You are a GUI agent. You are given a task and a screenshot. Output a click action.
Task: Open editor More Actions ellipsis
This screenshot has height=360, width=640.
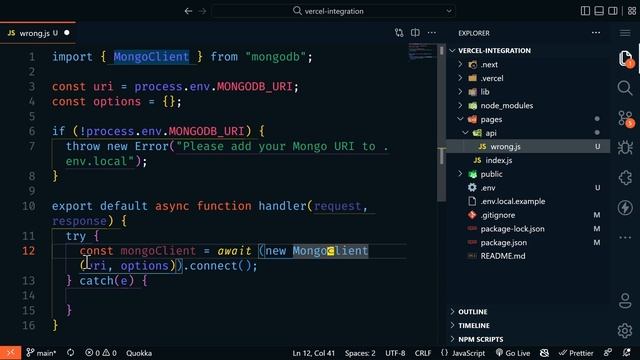click(431, 33)
